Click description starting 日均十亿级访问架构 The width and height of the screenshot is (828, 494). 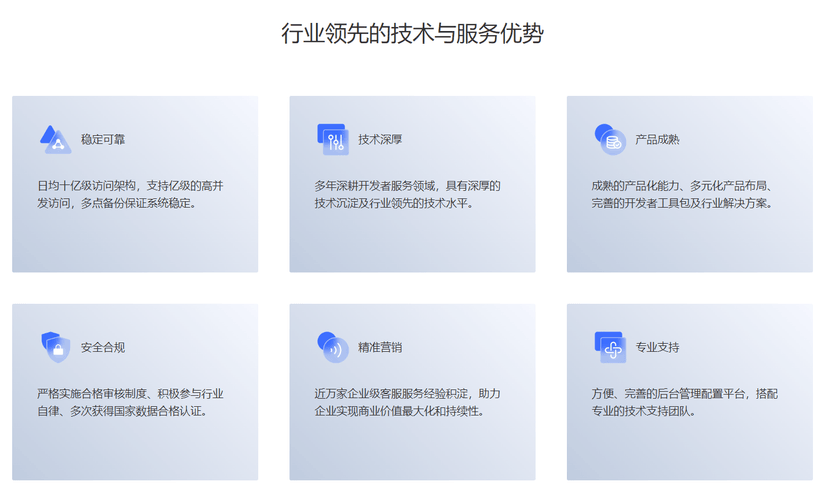coord(130,194)
